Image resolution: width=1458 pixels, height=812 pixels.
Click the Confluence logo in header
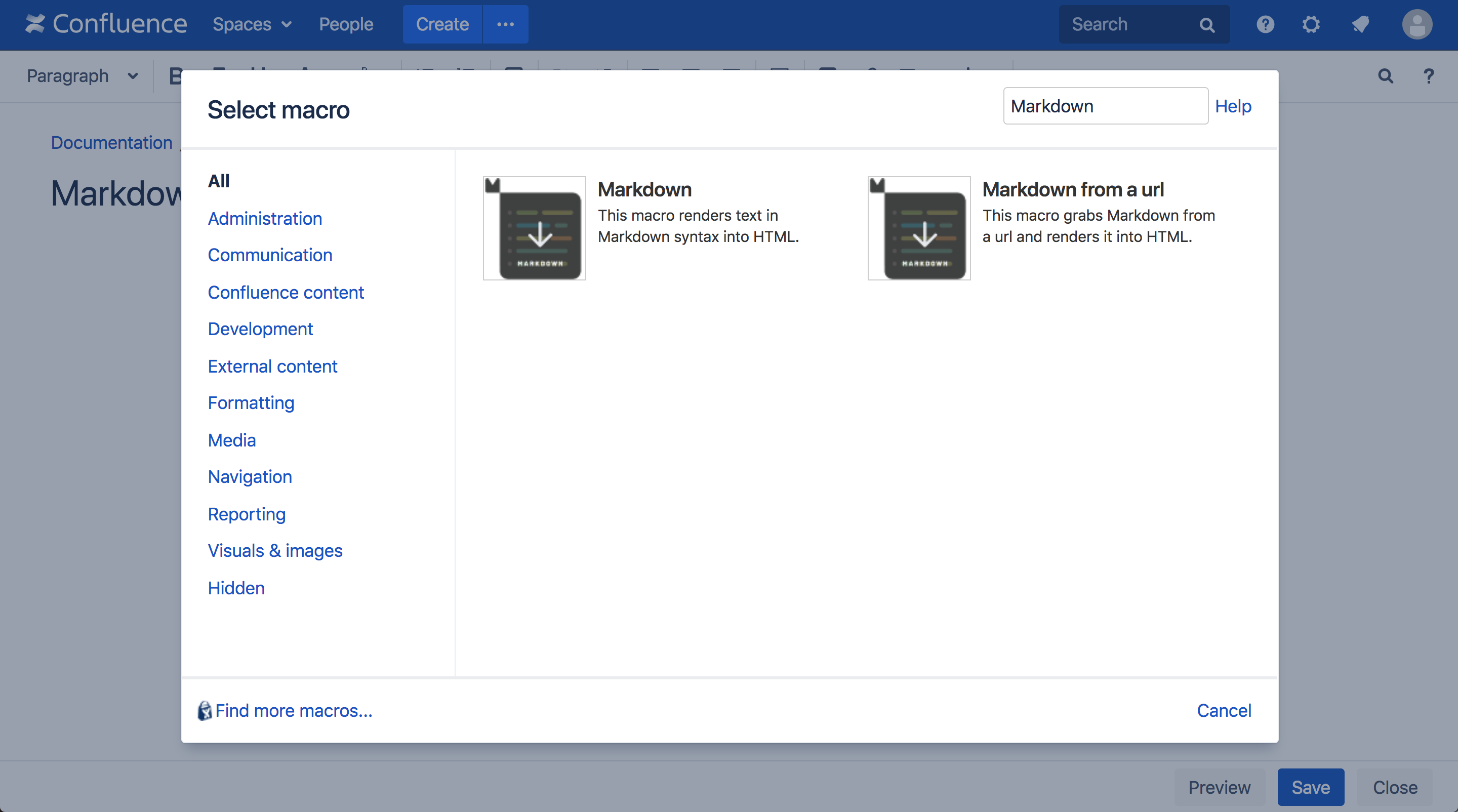pos(106,24)
